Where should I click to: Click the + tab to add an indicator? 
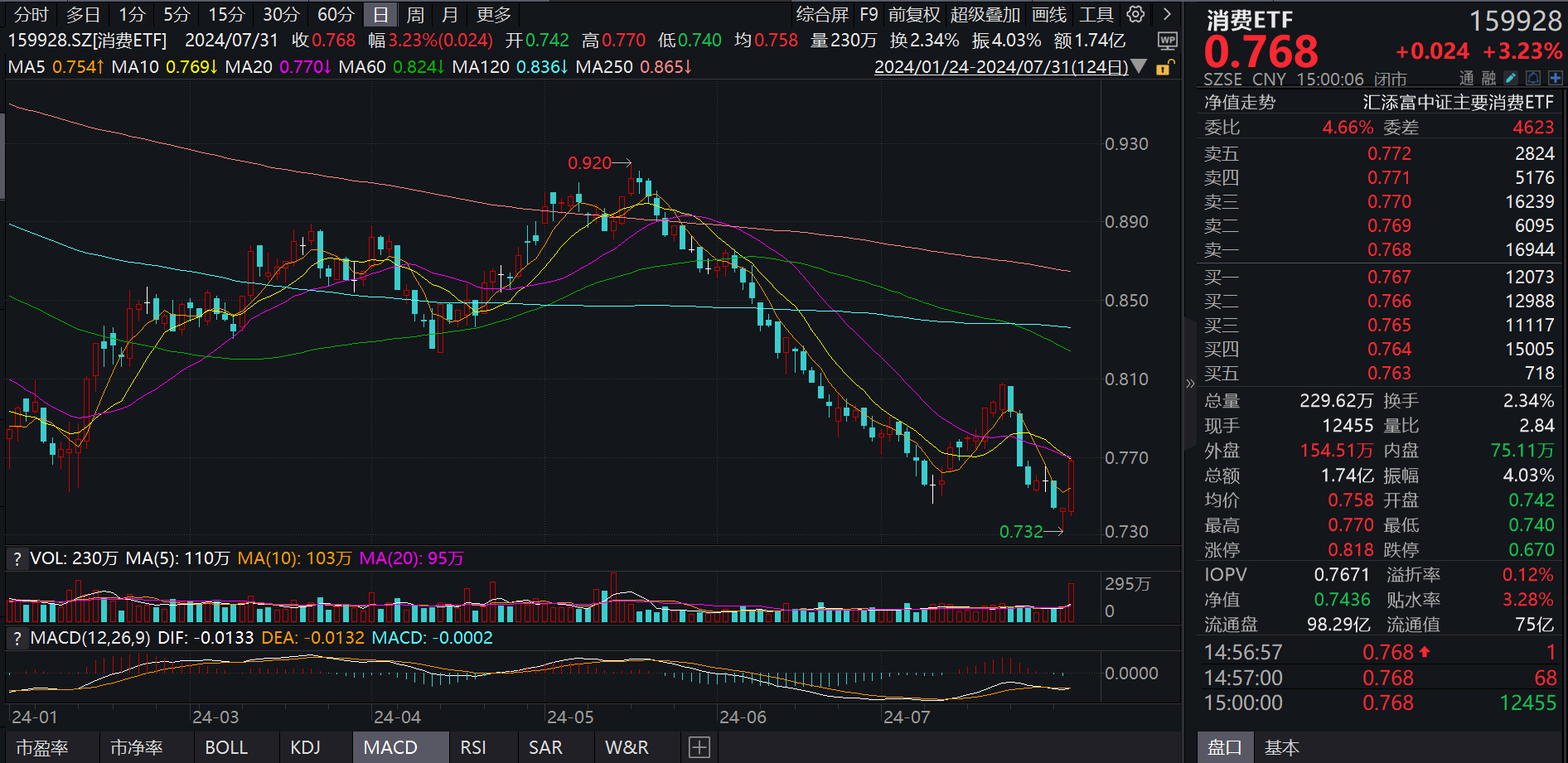699,746
